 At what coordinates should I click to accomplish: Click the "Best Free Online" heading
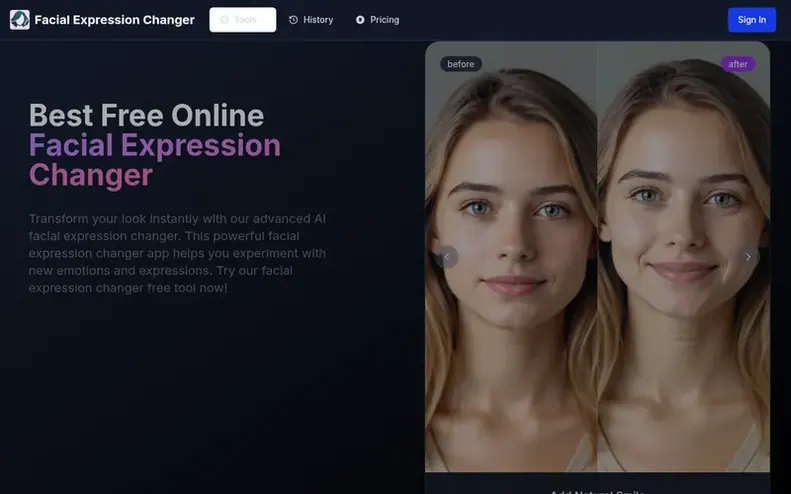(146, 116)
